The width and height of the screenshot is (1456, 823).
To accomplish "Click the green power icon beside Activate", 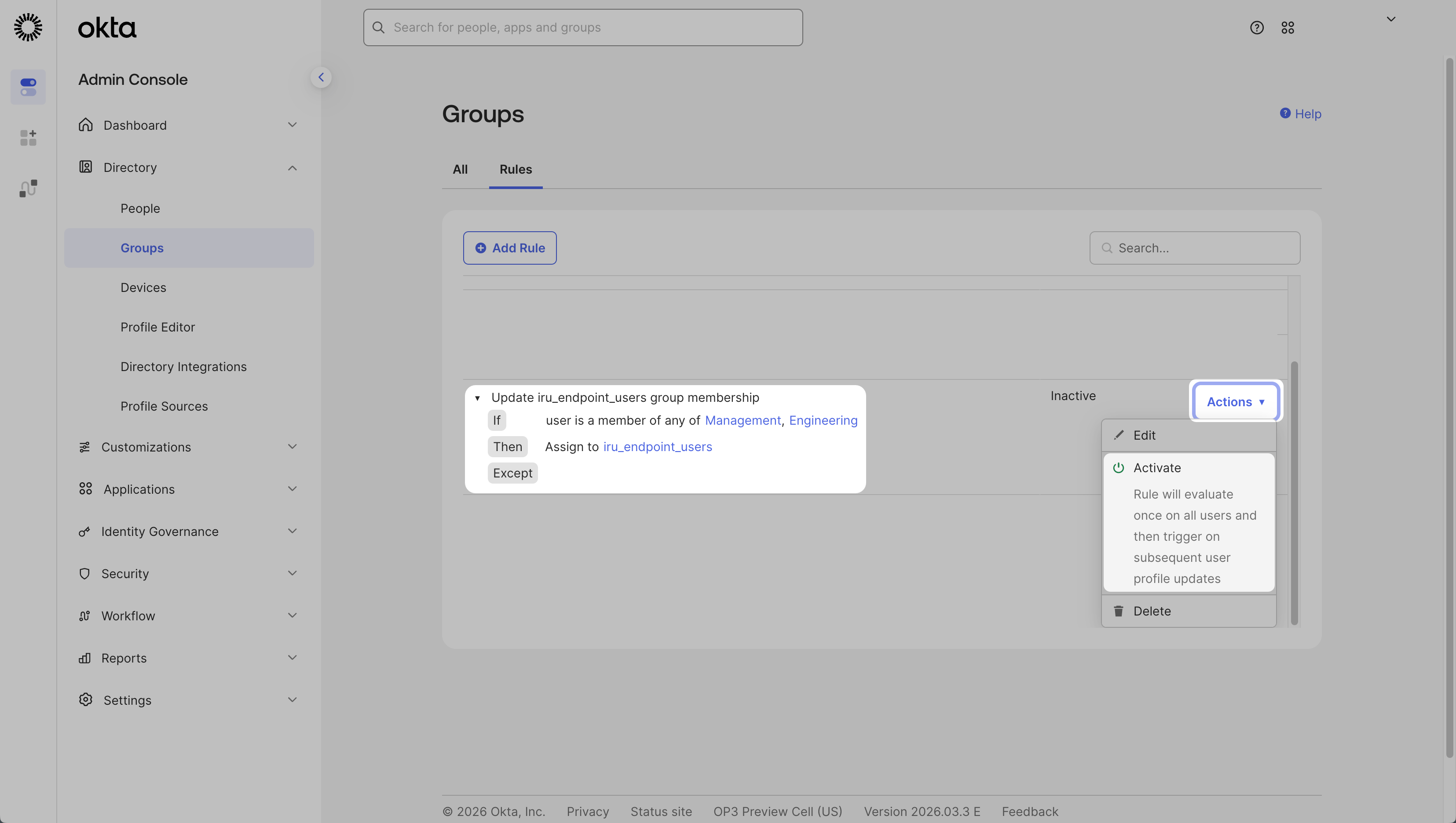I will pos(1118,467).
